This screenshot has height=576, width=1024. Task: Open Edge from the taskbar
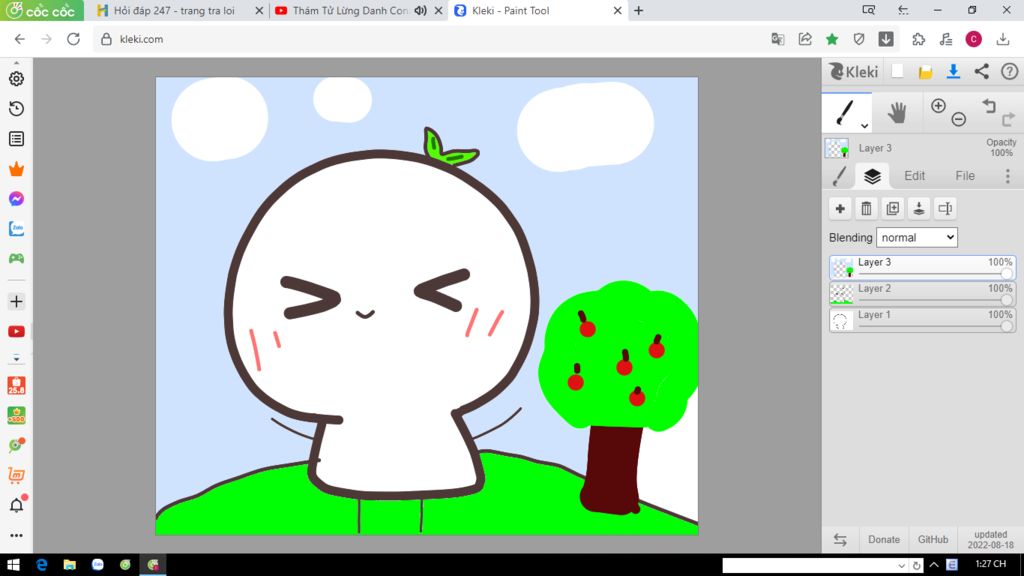coord(41,565)
